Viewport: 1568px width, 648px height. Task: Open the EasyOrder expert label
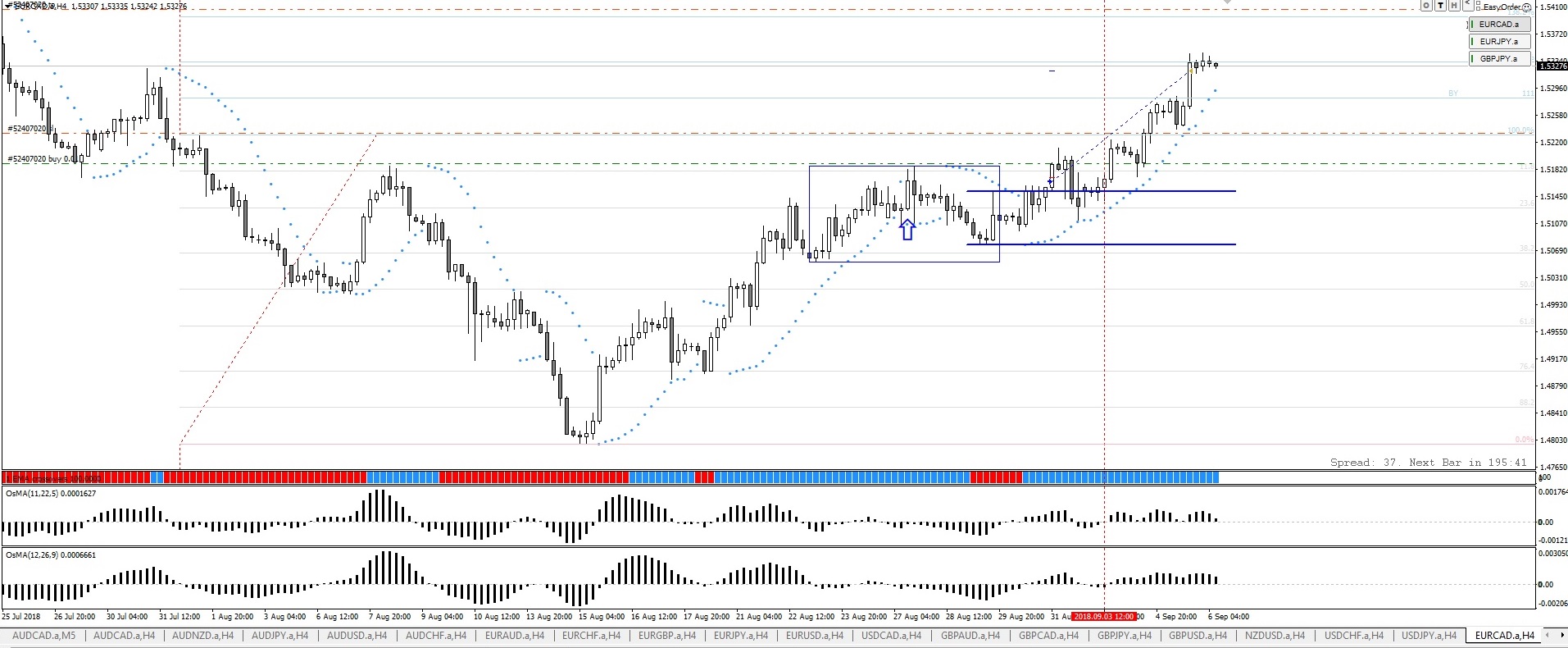click(1502, 7)
